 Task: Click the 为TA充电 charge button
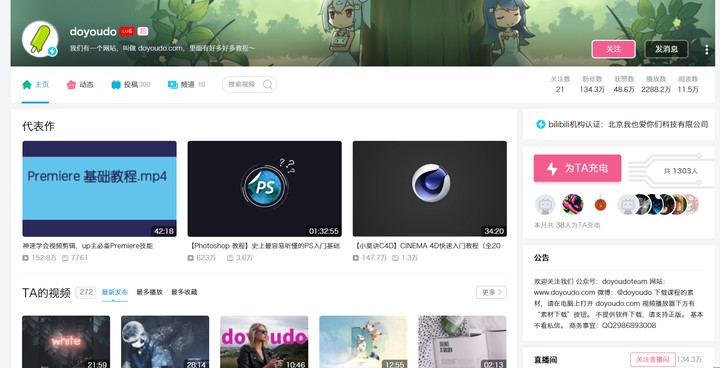(x=577, y=168)
